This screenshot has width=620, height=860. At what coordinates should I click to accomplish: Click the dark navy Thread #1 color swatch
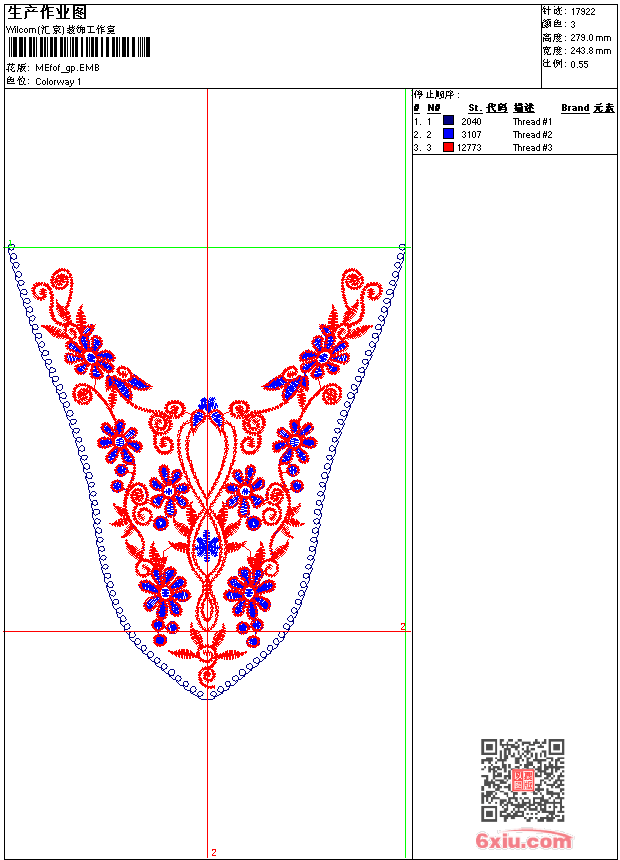click(x=448, y=121)
